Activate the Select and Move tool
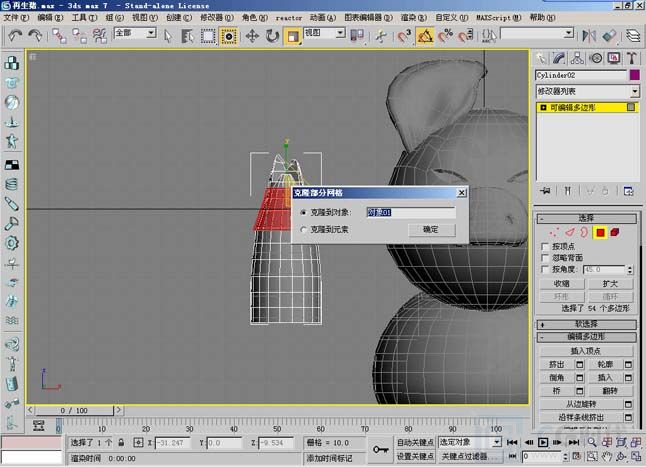646x468 pixels. click(252, 36)
